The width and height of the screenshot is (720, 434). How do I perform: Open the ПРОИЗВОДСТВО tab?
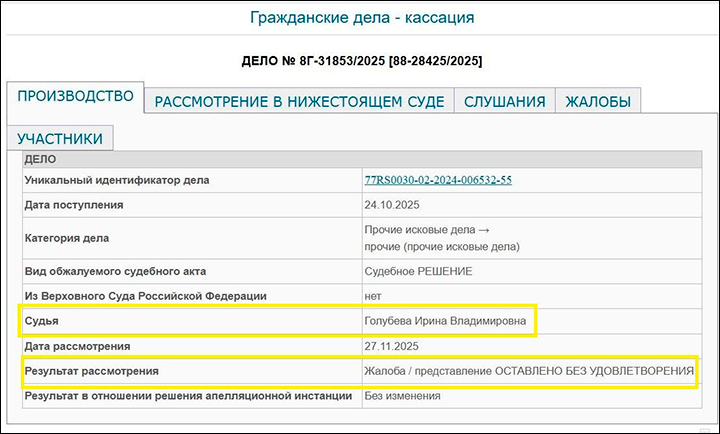[75, 96]
